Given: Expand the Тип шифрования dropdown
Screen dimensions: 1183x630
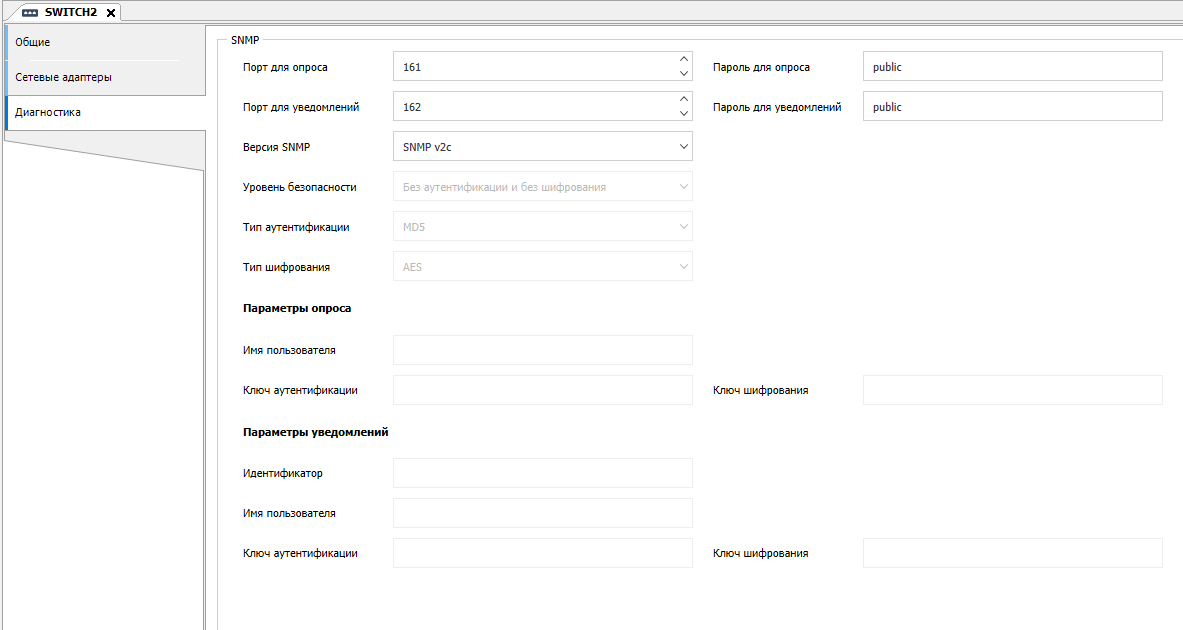Looking at the screenshot, I should pyautogui.click(x=684, y=267).
